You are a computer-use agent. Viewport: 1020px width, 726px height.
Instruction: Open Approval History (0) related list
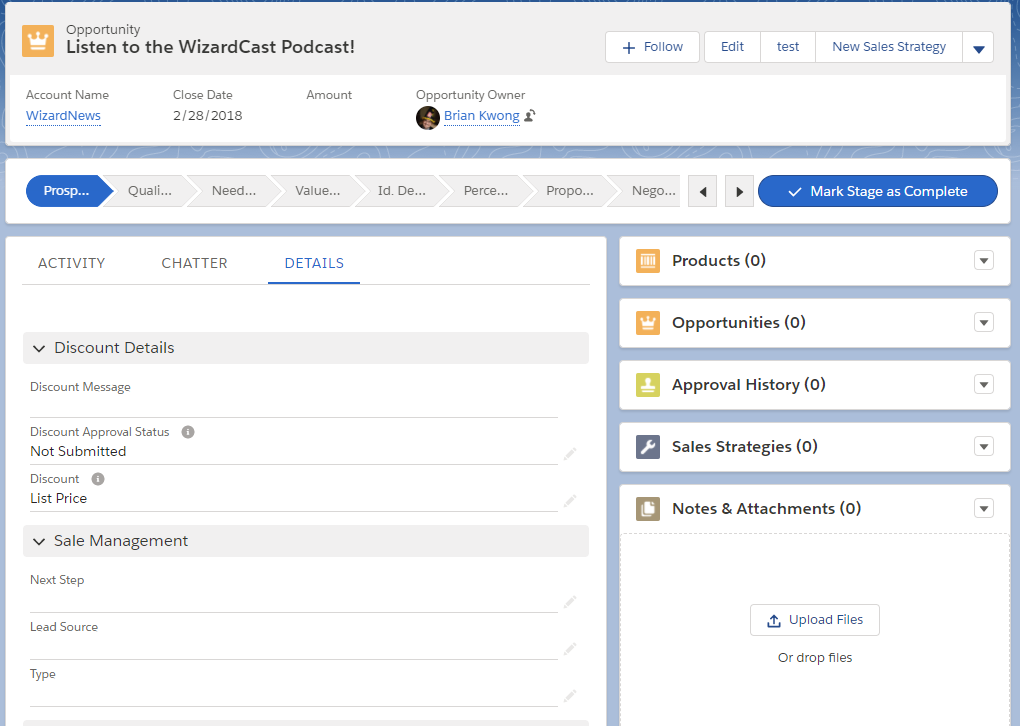click(x=749, y=384)
